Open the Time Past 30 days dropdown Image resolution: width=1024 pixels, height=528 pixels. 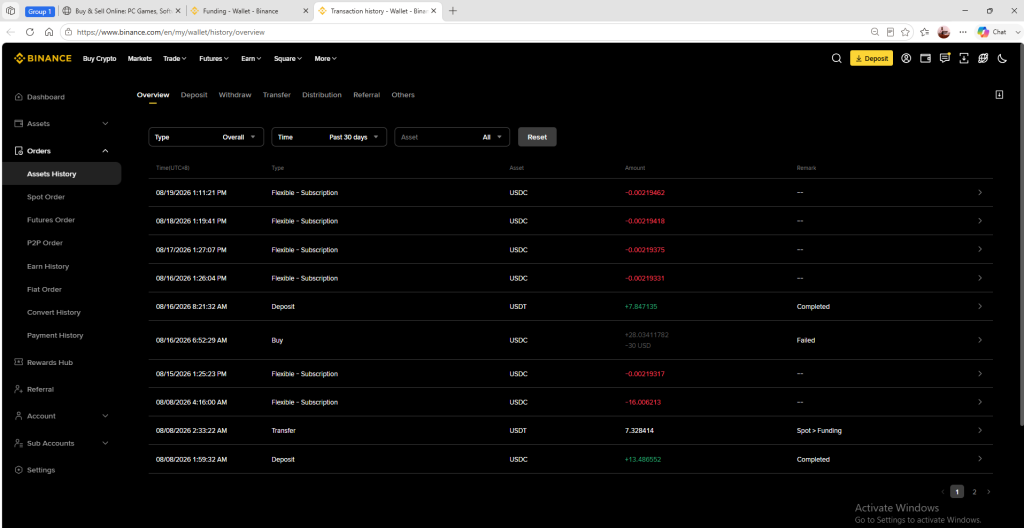click(329, 137)
